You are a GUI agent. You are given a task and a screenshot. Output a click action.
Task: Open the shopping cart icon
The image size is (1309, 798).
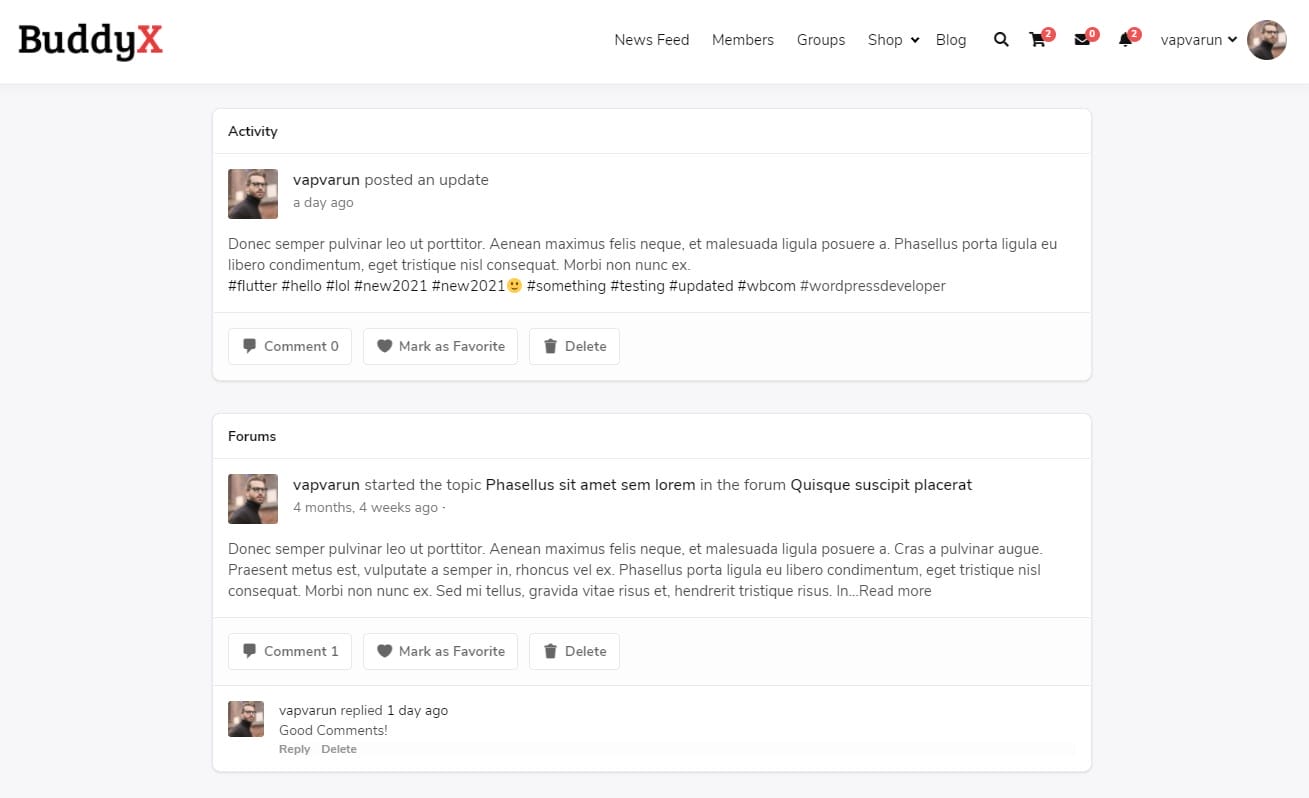(x=1037, y=40)
